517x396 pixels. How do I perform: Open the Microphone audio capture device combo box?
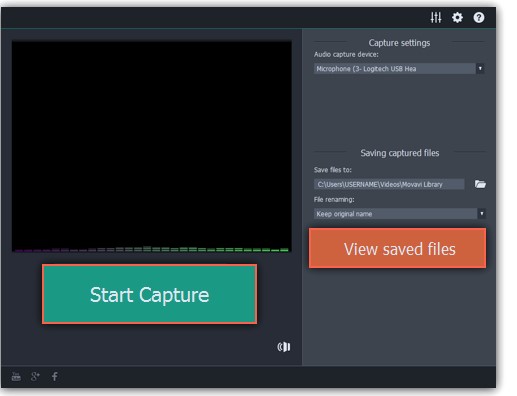coord(399,69)
